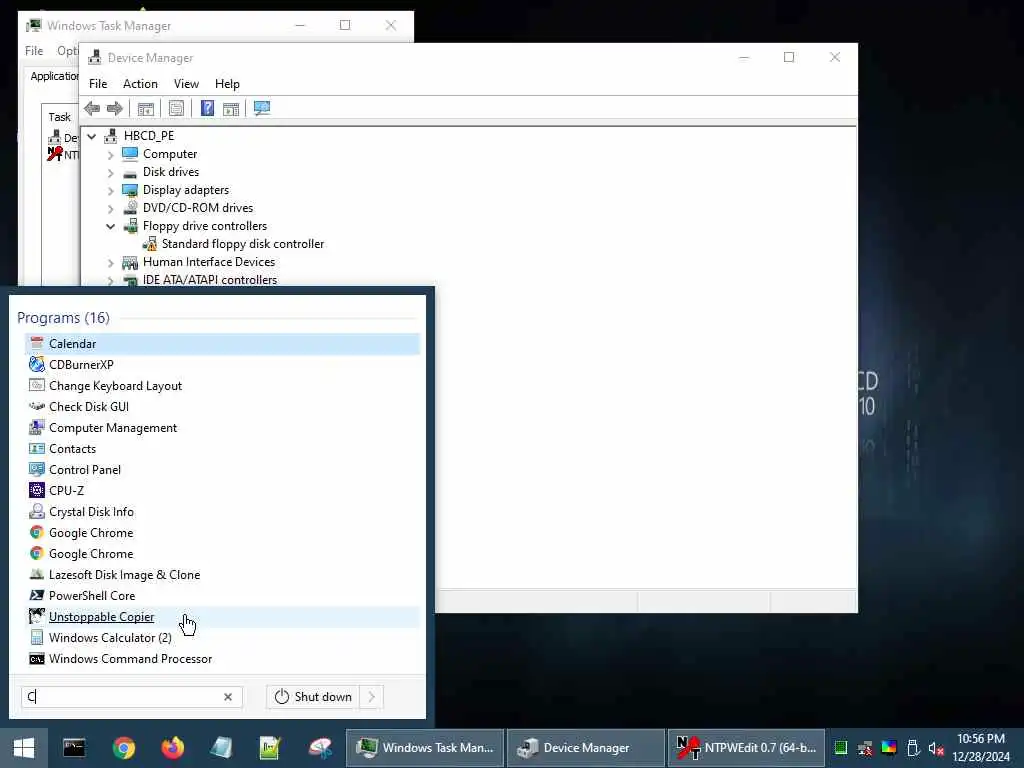Select IDE ATA/ATAPI controllers row
Image resolution: width=1024 pixels, height=768 pixels.
pos(210,280)
